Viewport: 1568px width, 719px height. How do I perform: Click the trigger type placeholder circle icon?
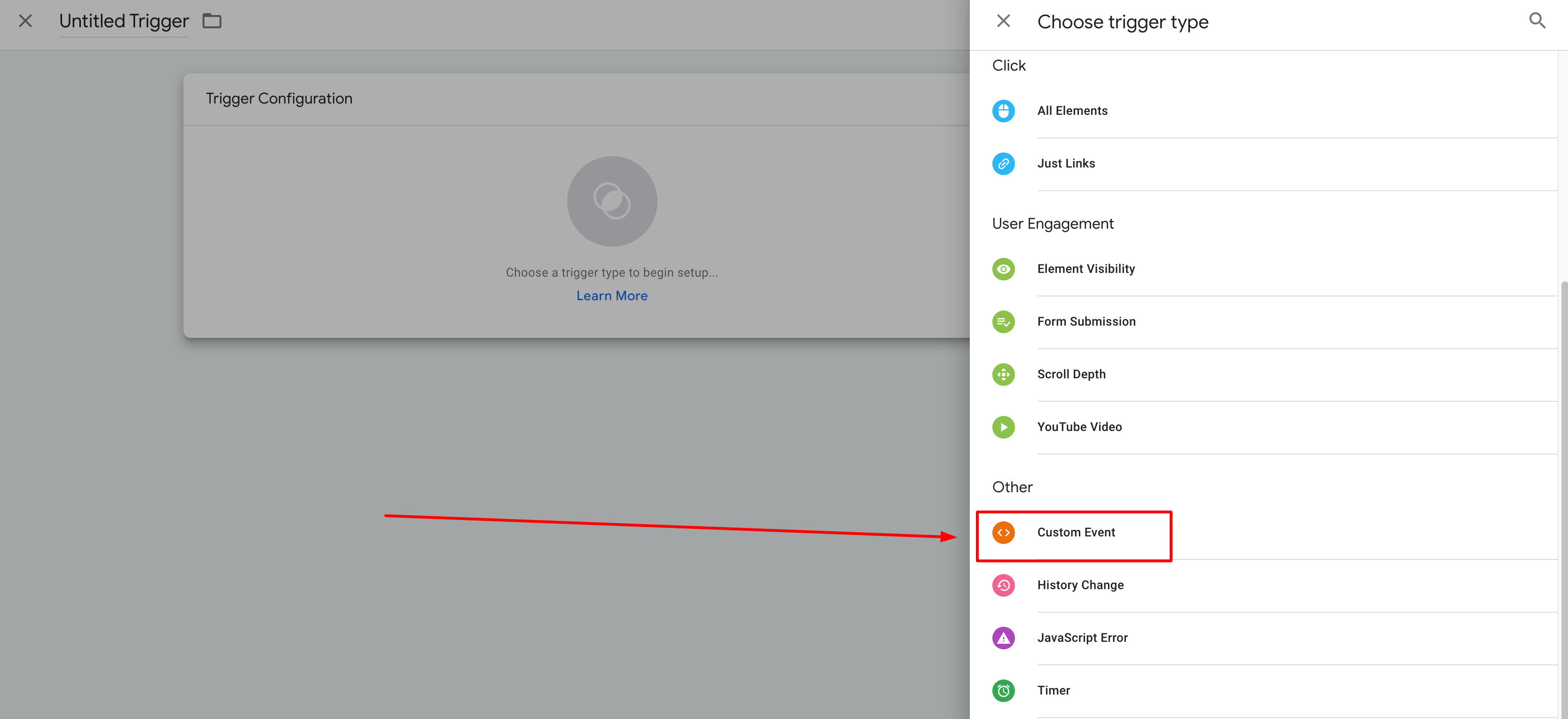(612, 201)
